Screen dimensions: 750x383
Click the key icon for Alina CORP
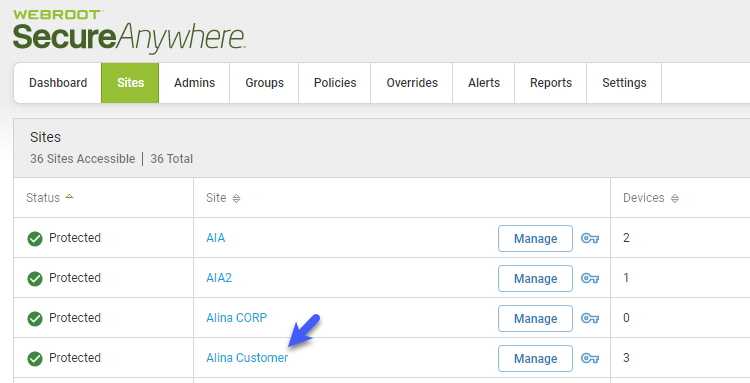tap(590, 318)
